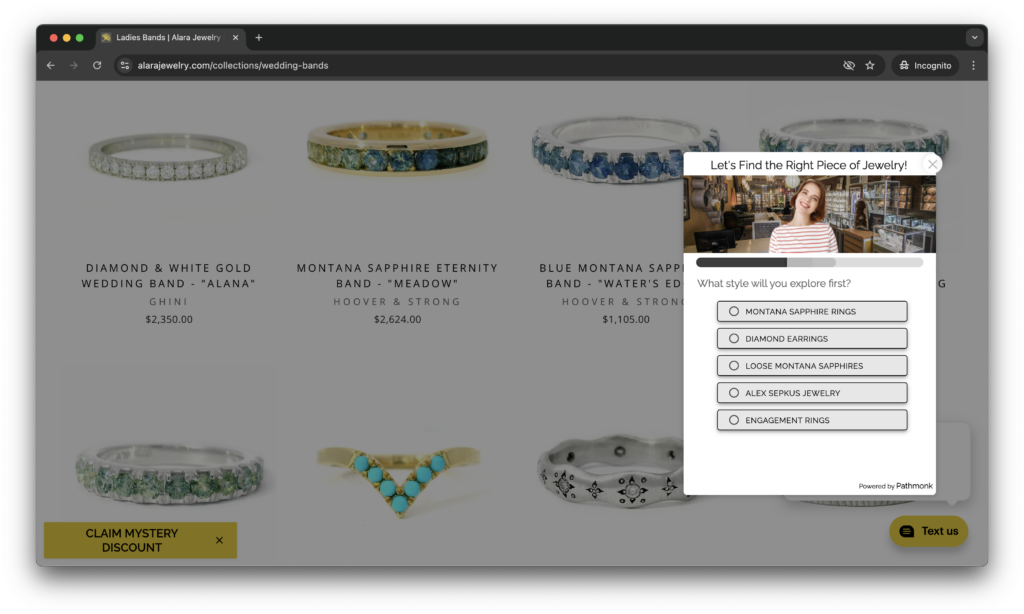Click inside the address bar

[x=300, y=65]
